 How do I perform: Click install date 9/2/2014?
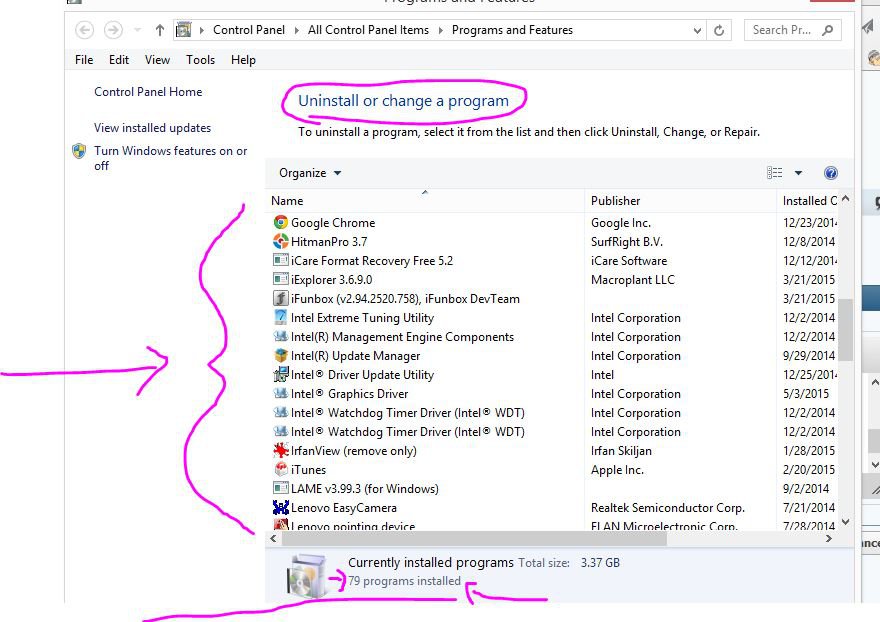pos(806,489)
